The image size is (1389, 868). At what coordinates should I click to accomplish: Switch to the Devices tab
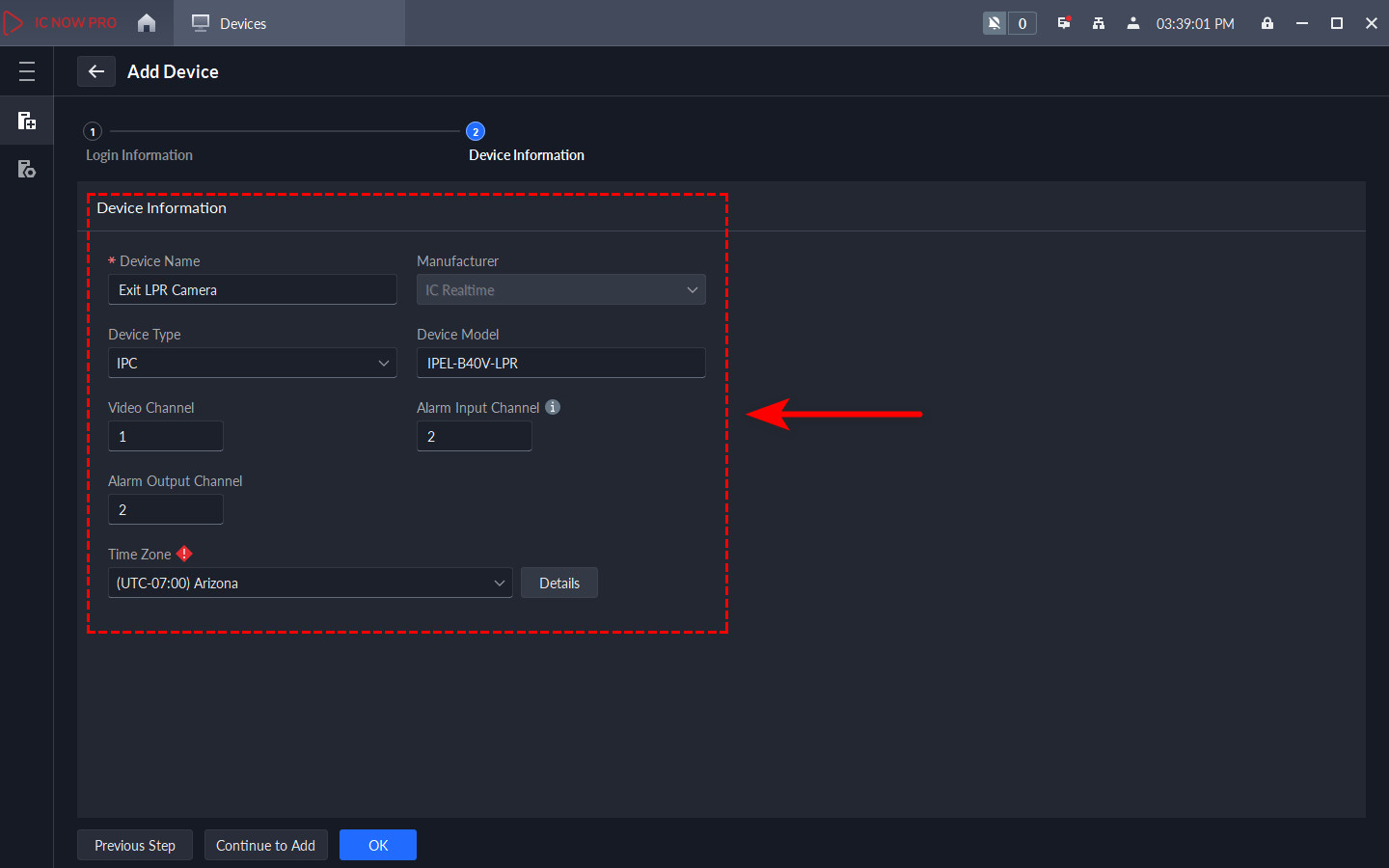pos(230,23)
